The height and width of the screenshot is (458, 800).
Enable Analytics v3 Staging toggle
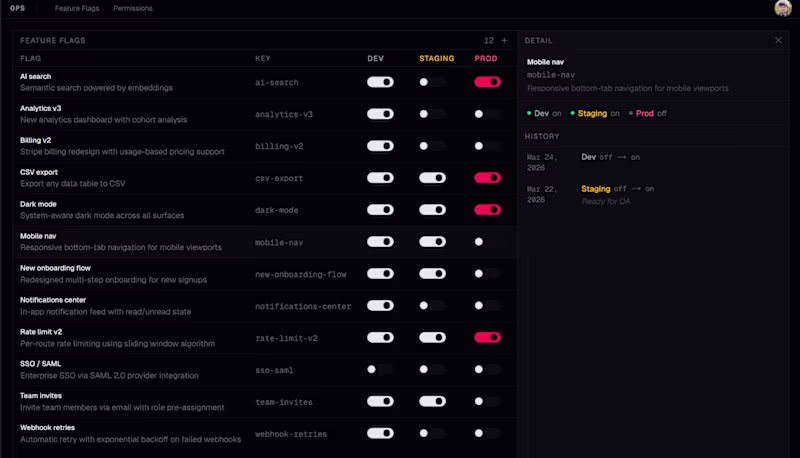point(432,114)
